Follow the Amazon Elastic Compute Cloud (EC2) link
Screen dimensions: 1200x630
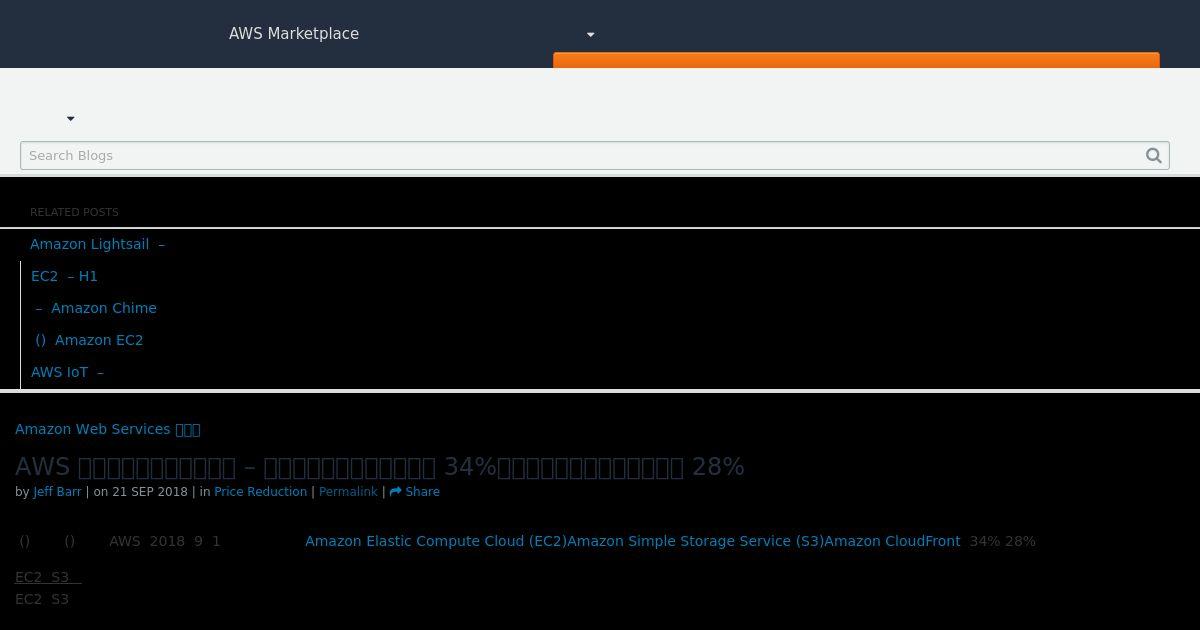436,541
